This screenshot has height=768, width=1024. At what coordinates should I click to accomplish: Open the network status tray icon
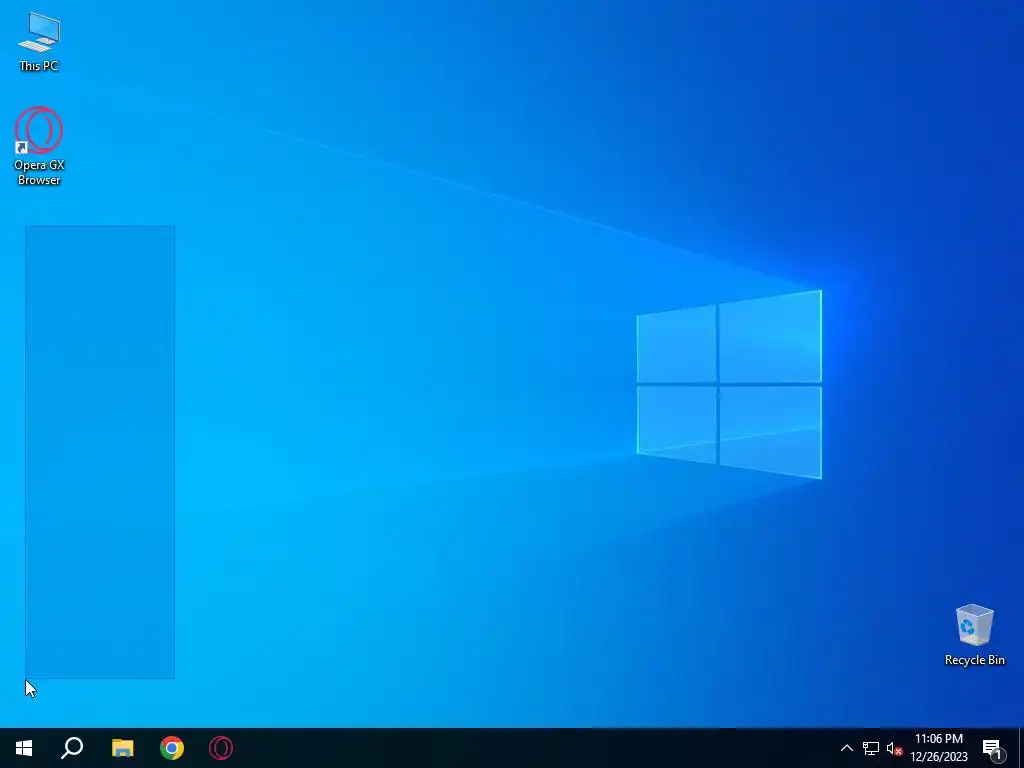[x=871, y=748]
